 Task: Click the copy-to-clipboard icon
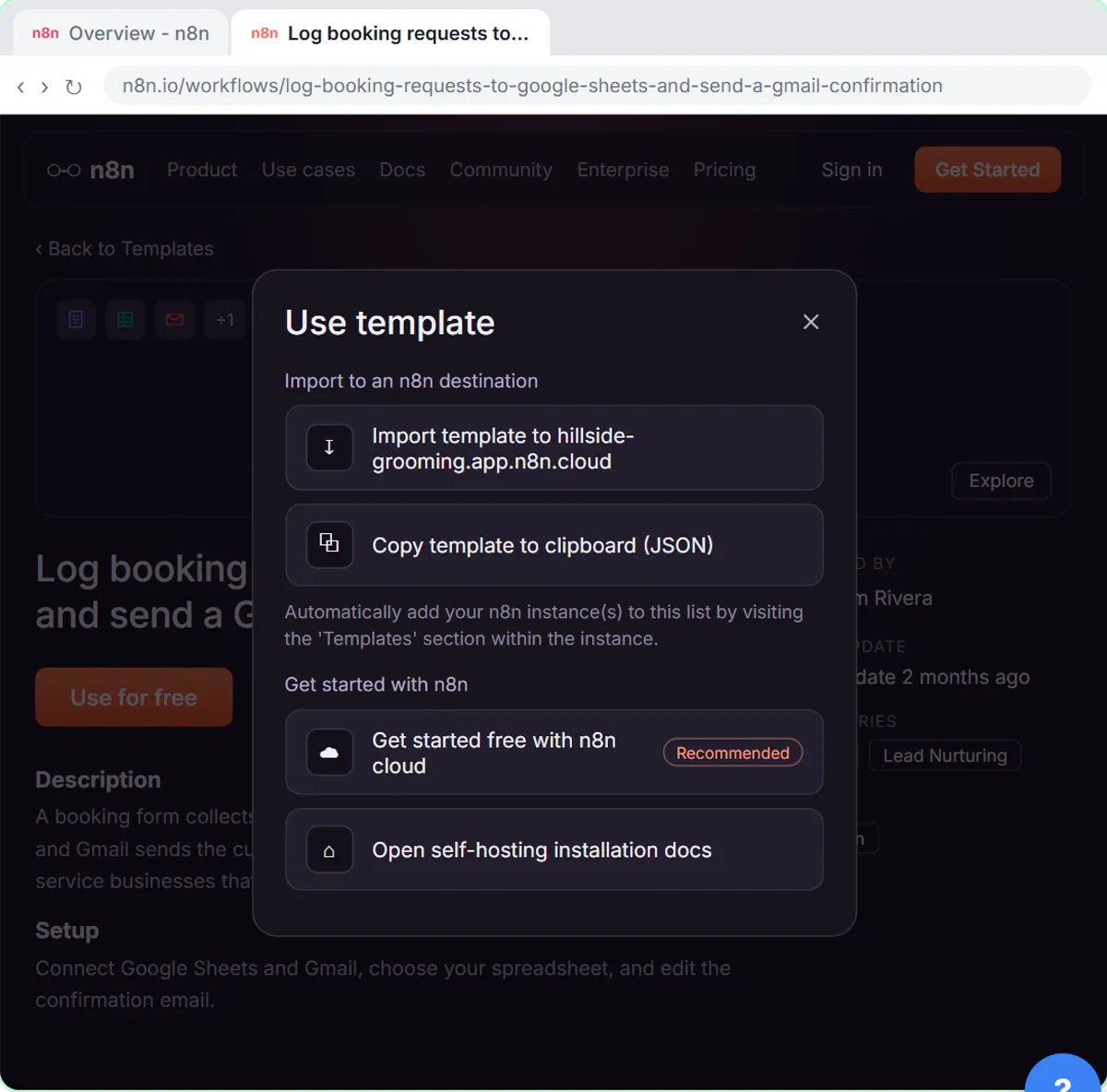(329, 544)
